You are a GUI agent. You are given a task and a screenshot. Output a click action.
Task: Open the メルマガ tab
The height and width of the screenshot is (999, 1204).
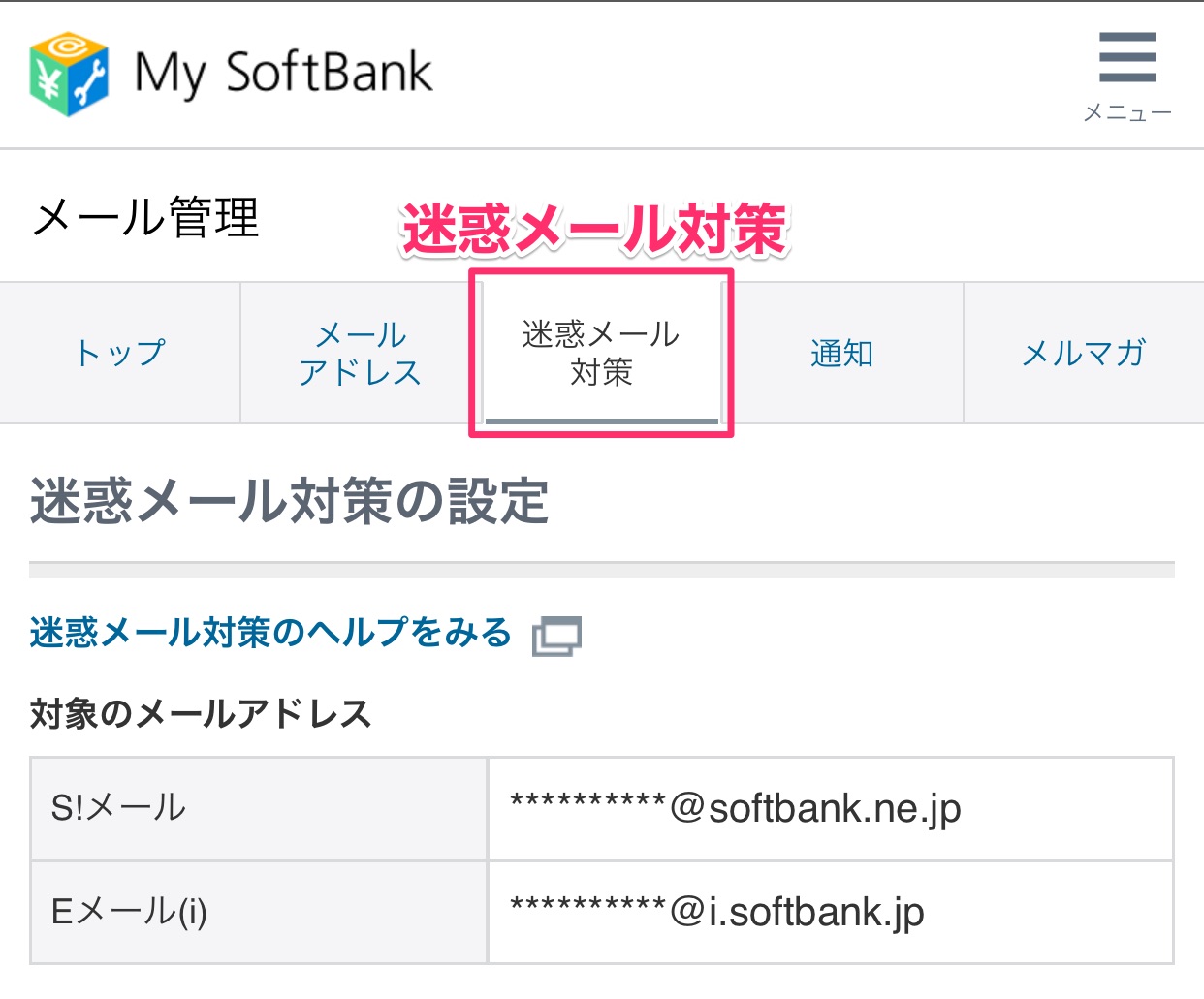click(x=1083, y=354)
